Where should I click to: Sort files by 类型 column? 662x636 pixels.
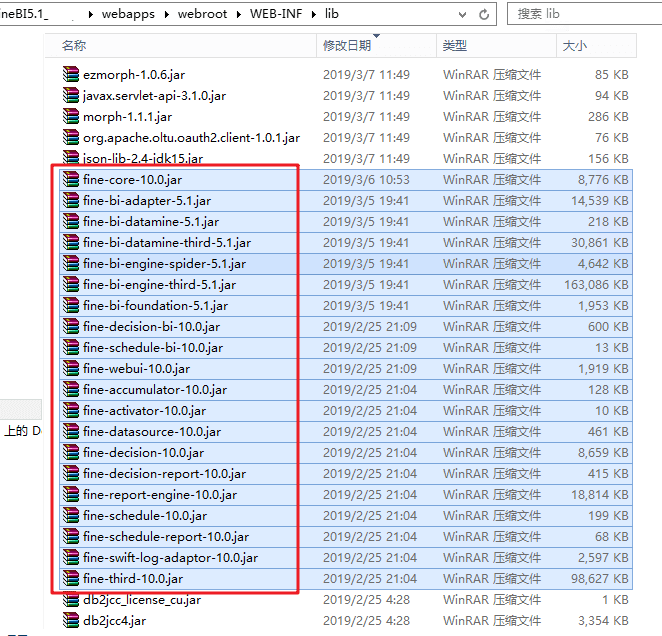[x=496, y=45]
